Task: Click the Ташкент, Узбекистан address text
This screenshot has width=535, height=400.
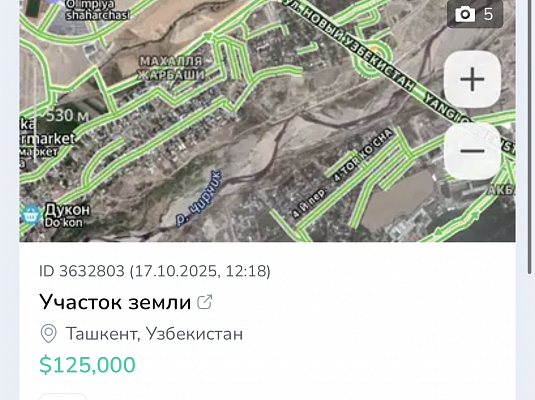Action: pos(154,333)
